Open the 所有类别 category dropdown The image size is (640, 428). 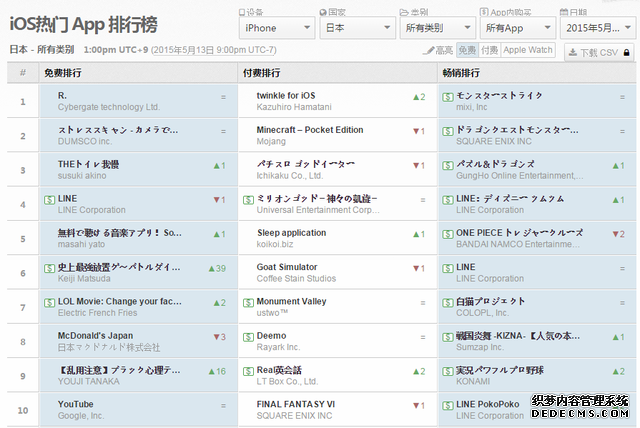point(438,28)
